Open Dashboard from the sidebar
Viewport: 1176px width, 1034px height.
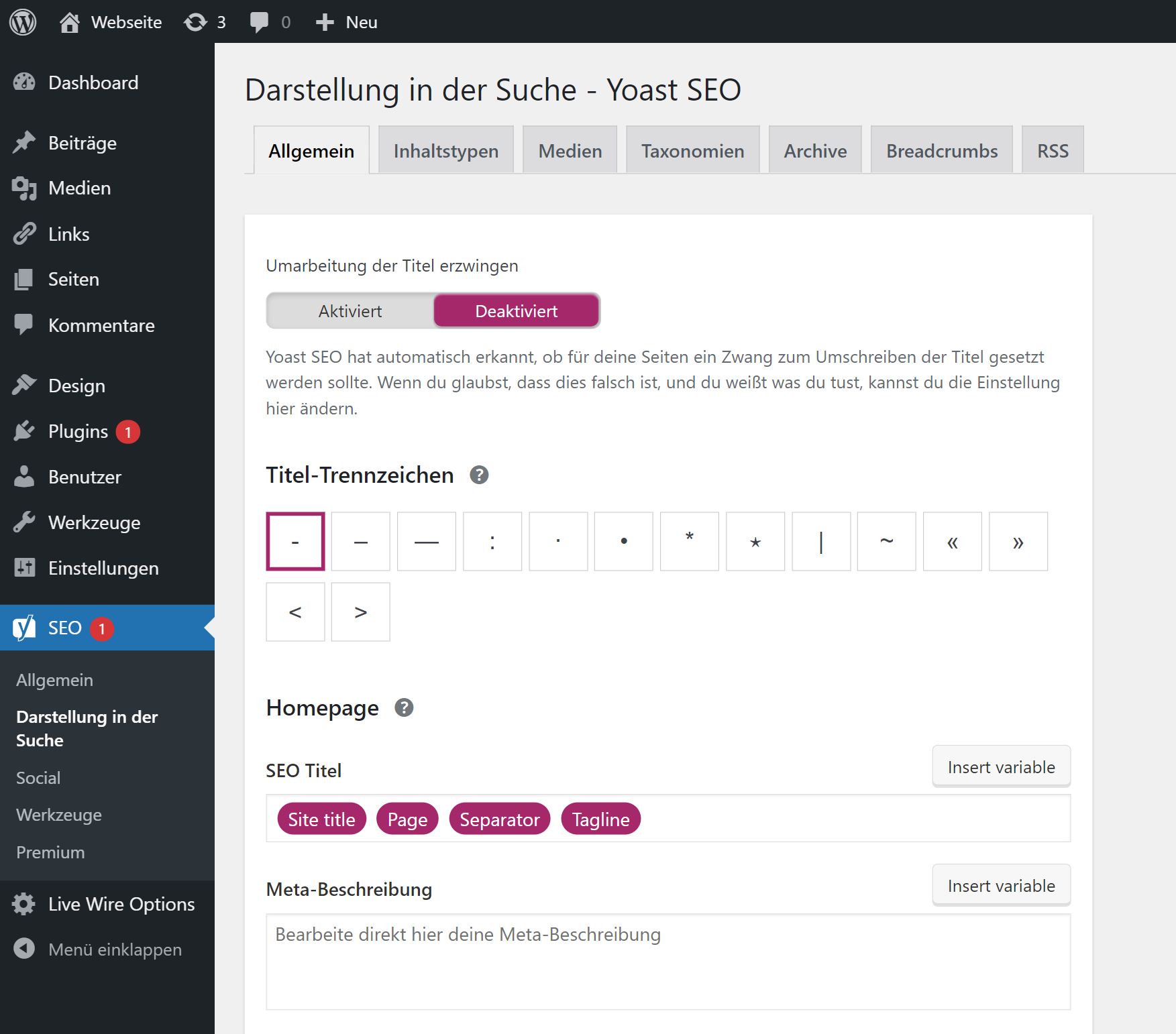point(93,82)
